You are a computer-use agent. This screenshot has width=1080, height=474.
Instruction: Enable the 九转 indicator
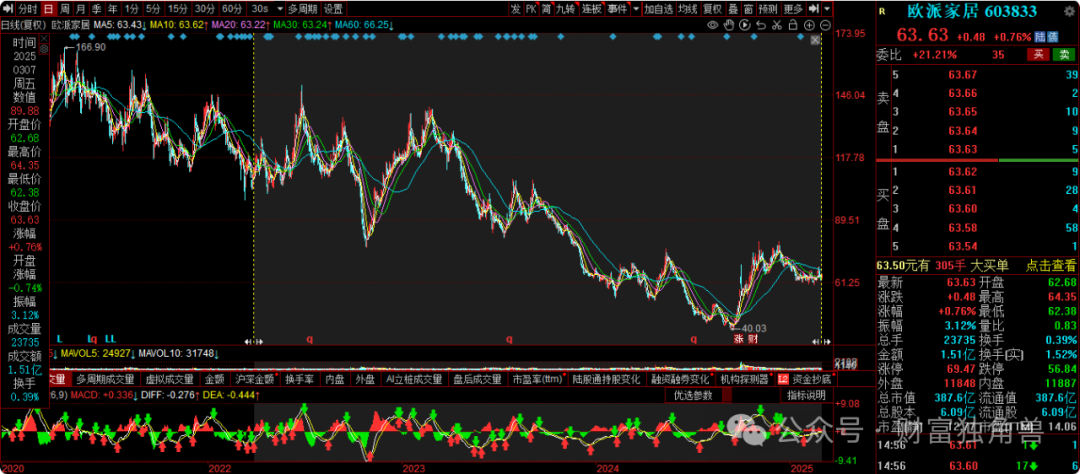(x=565, y=9)
